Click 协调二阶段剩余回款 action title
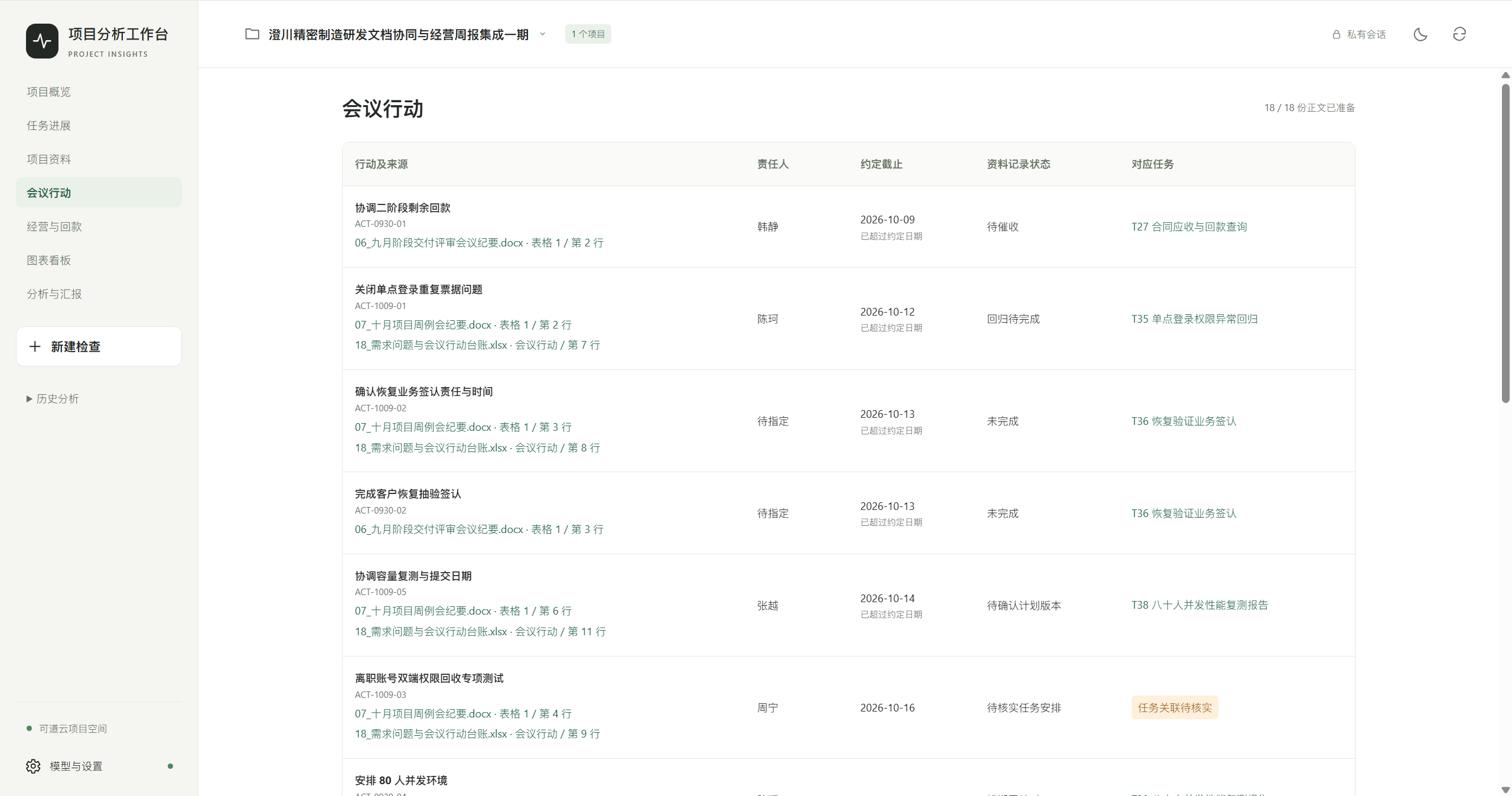 pyautogui.click(x=402, y=208)
